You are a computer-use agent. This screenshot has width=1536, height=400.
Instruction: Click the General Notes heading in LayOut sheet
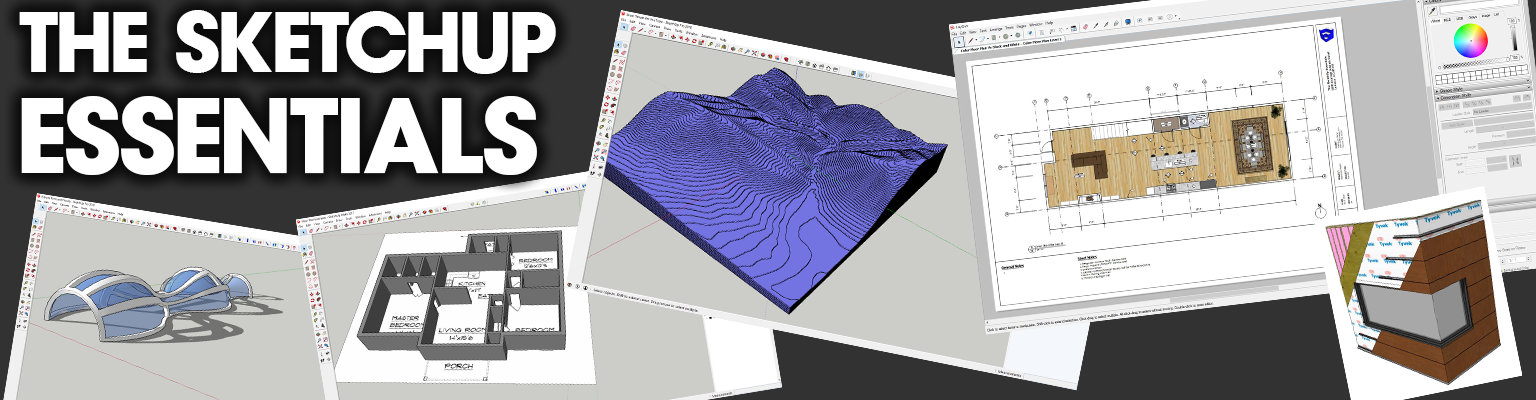(x=1014, y=265)
